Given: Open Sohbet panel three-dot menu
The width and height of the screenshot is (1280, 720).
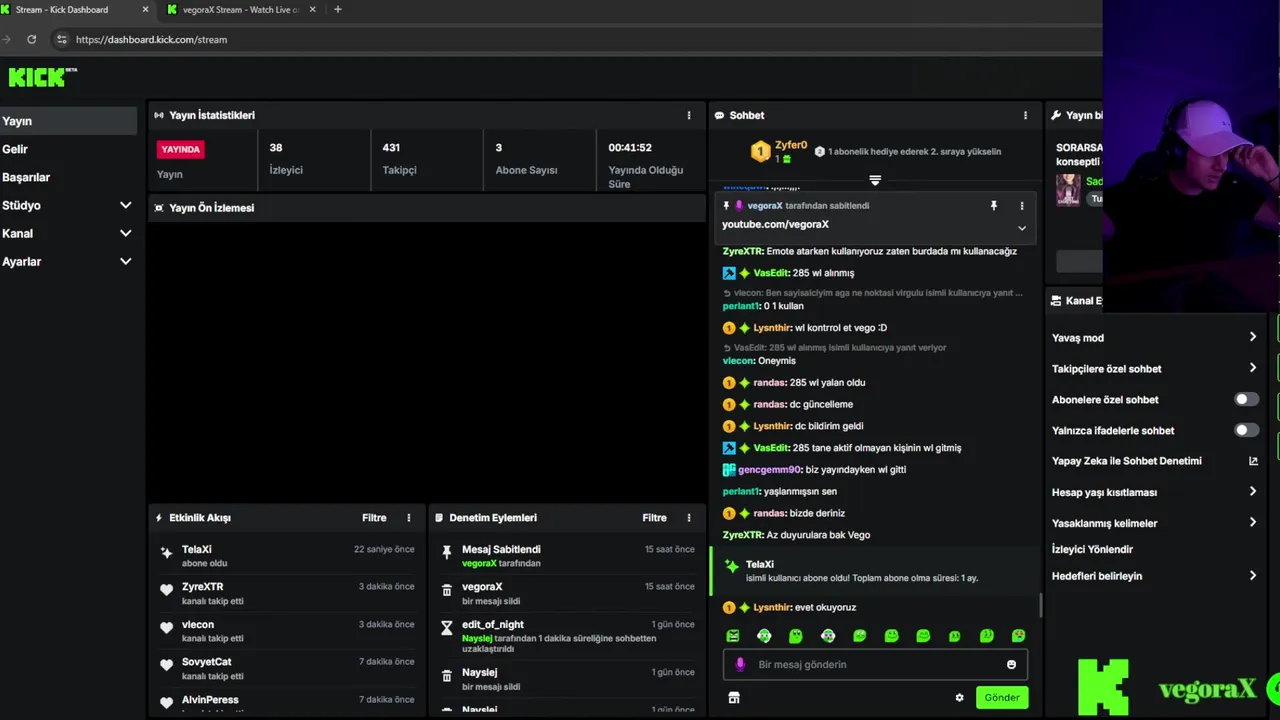Looking at the screenshot, I should click(1025, 115).
